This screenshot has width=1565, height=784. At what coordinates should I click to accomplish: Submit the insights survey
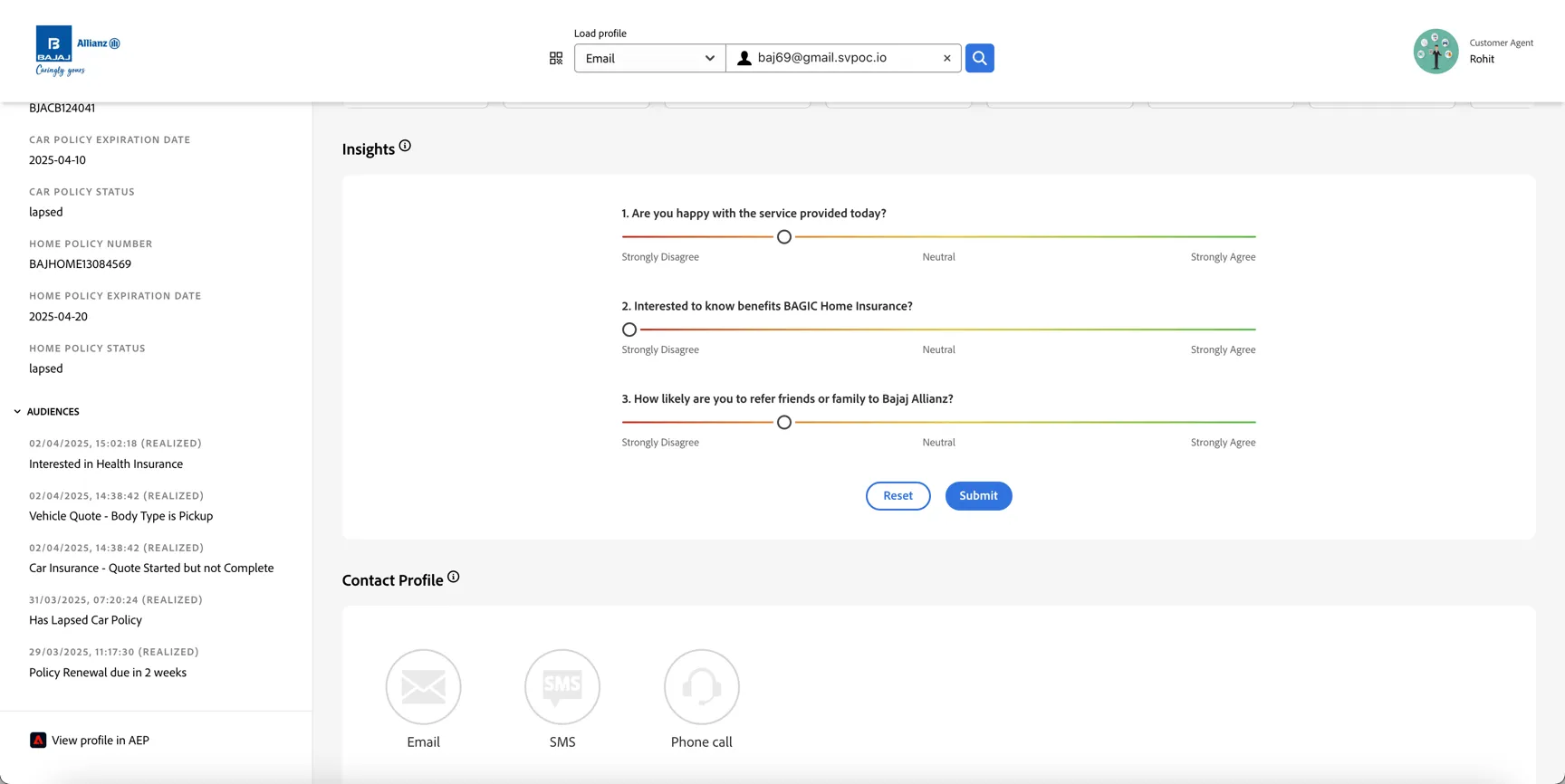point(978,496)
